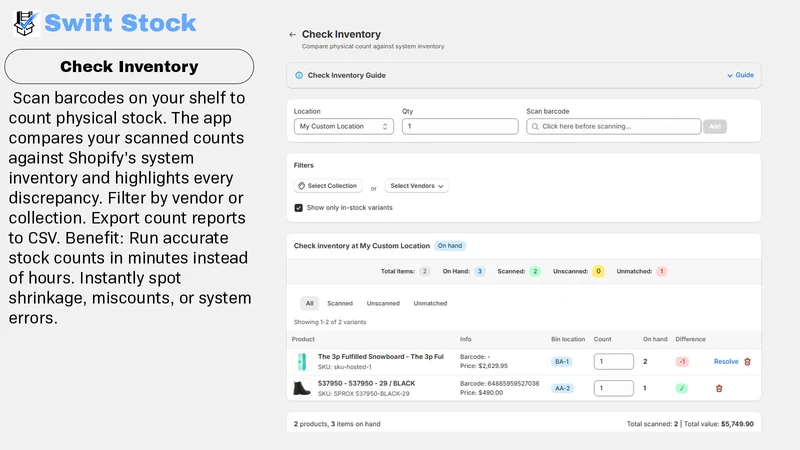
Task: Click the info icon in Check Inventory Guide
Action: (x=299, y=76)
